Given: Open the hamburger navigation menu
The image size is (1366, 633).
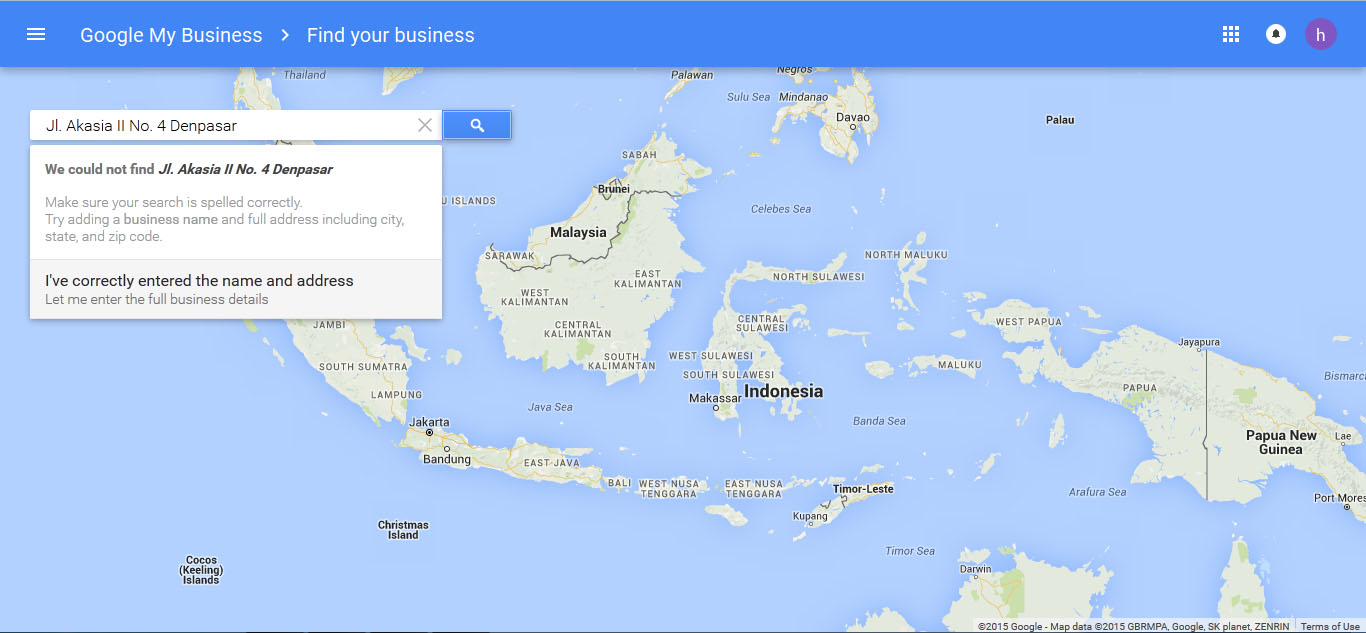Looking at the screenshot, I should pos(36,34).
